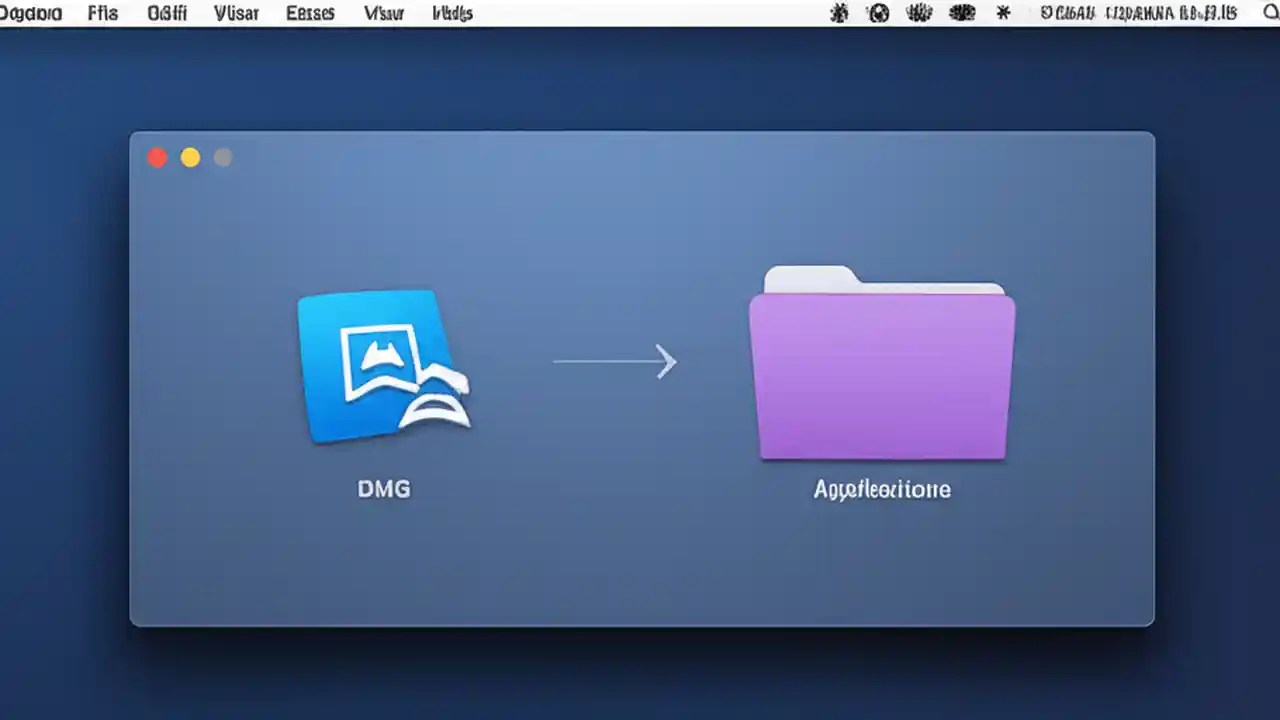The image size is (1280, 720).
Task: Click the leftmost status icon near the clock
Action: click(x=840, y=13)
